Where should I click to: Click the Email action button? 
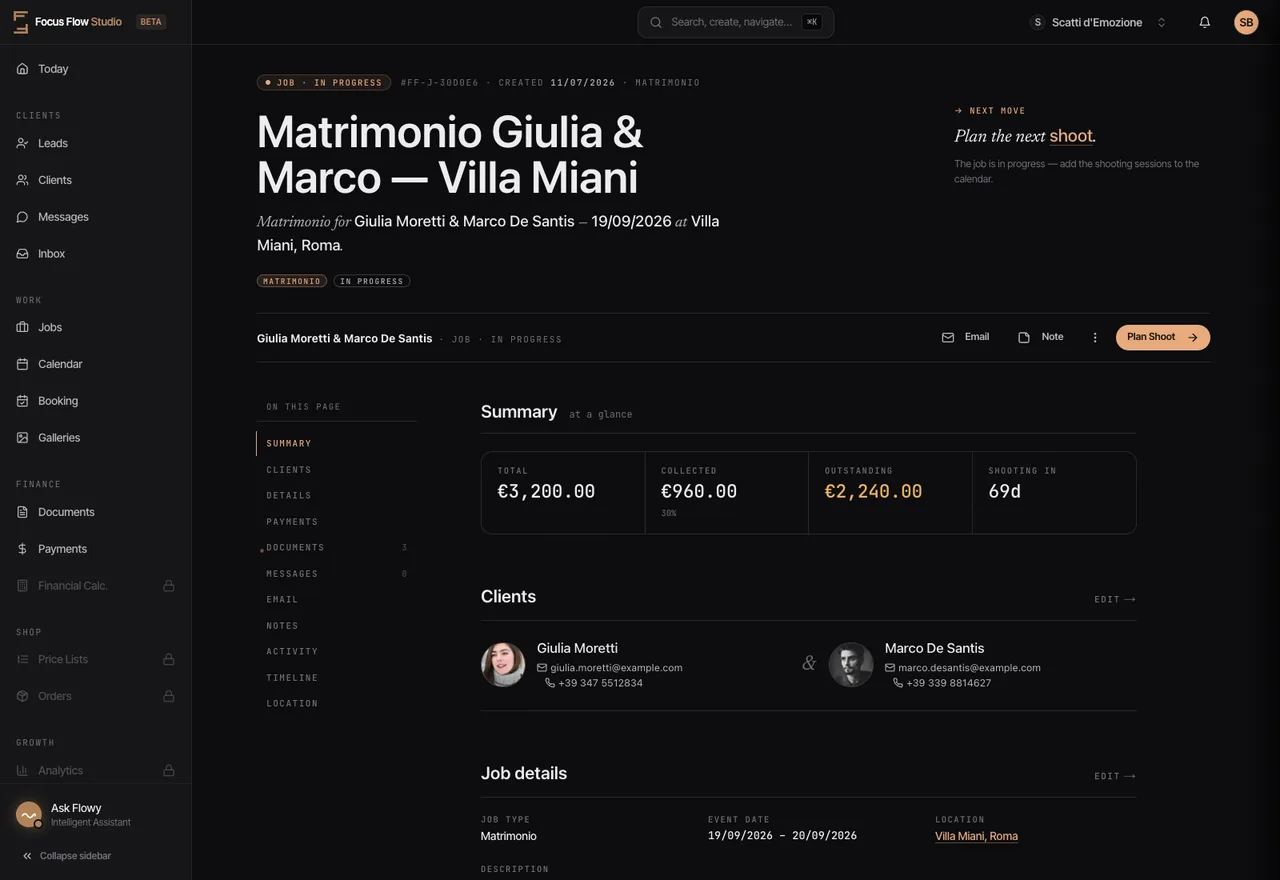click(x=965, y=337)
